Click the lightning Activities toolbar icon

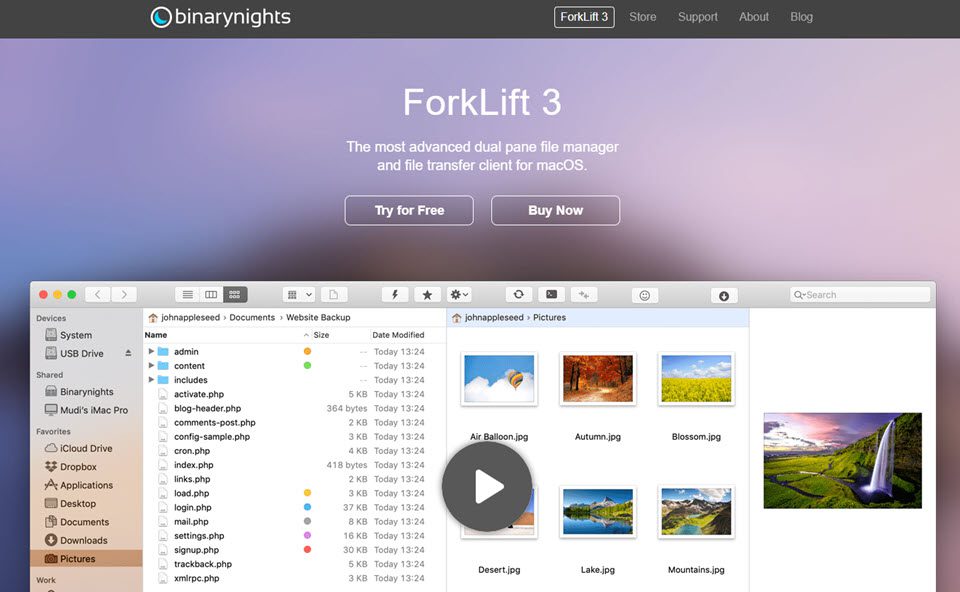(x=394, y=294)
